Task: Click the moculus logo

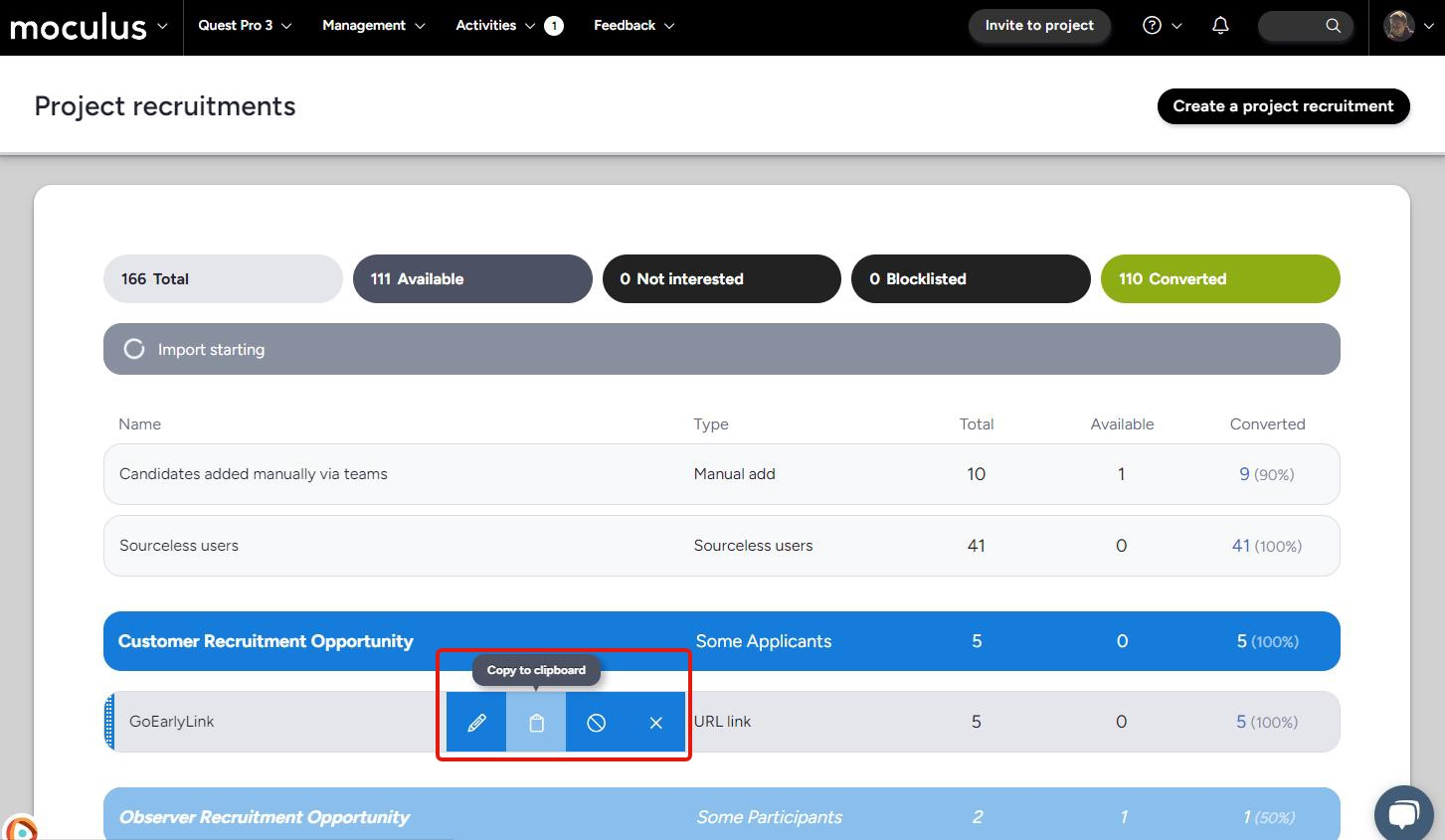Action: pos(79,27)
